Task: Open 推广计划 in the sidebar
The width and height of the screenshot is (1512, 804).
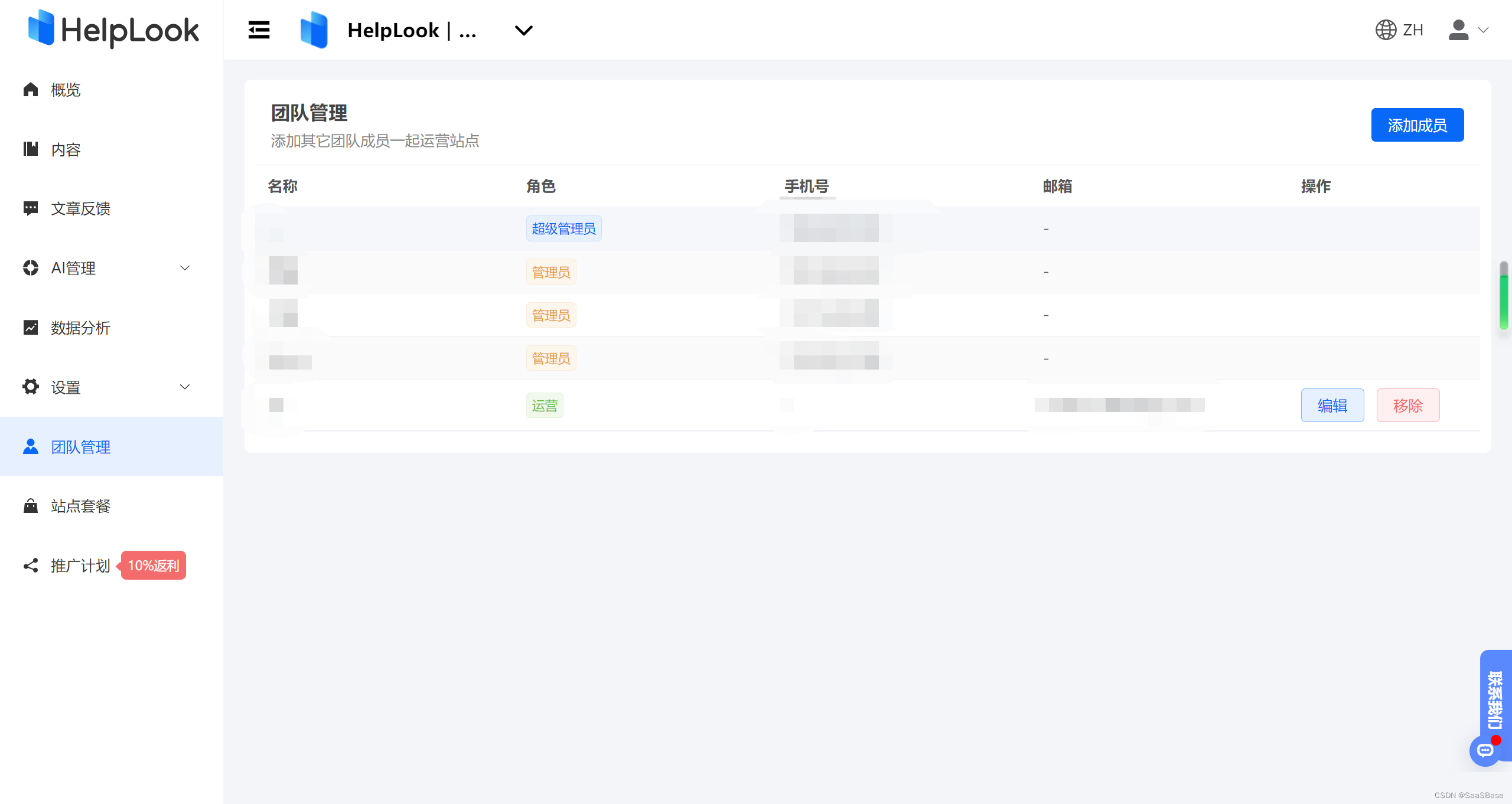Action: pyautogui.click(x=81, y=566)
